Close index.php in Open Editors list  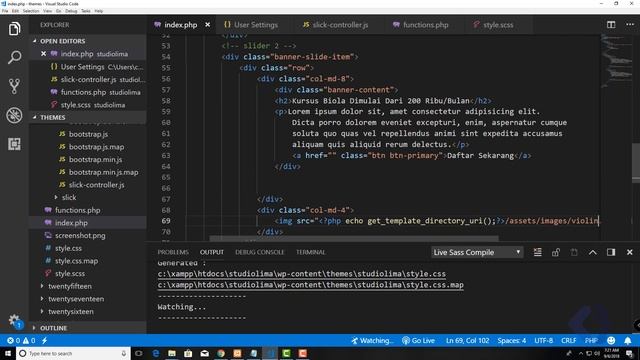[x=43, y=53]
